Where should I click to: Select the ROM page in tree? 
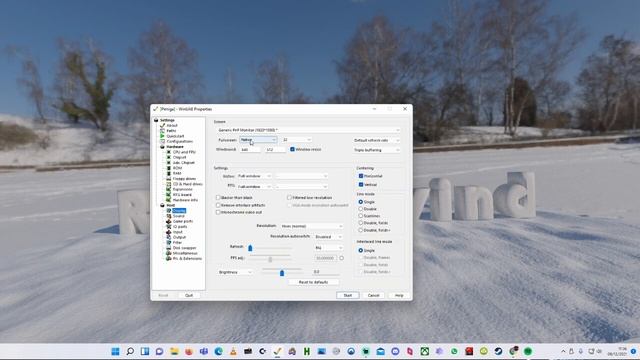(x=177, y=168)
